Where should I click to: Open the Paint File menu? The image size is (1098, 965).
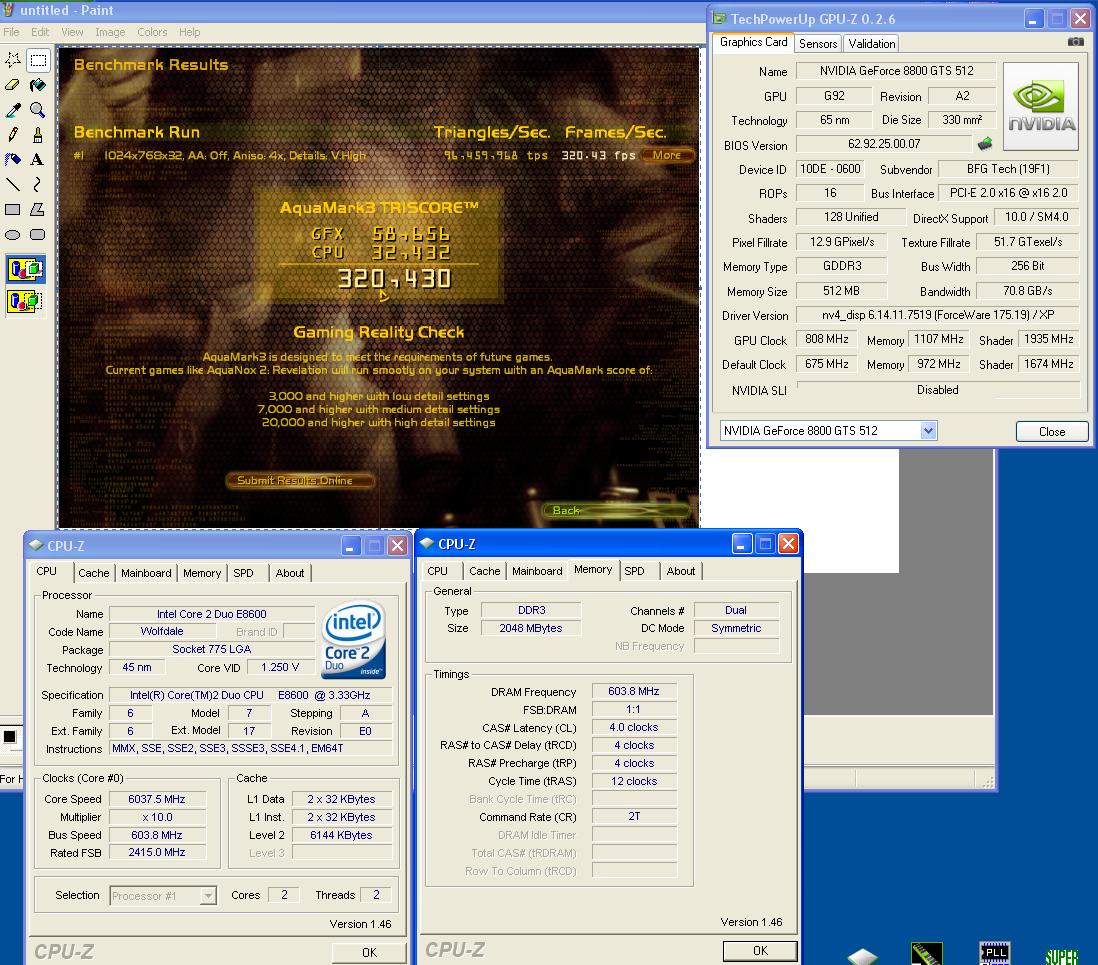pos(11,32)
